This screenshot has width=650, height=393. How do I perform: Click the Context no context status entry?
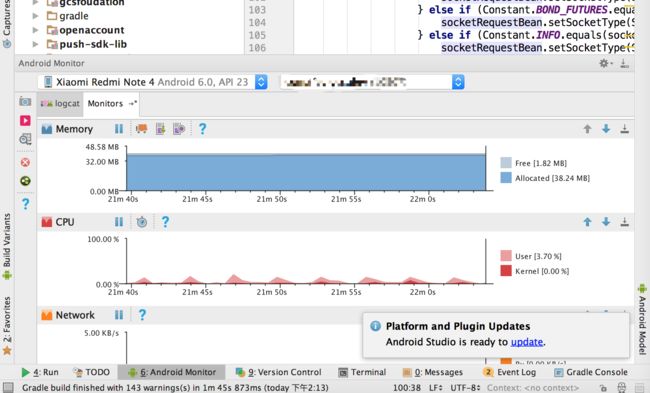click(x=533, y=388)
